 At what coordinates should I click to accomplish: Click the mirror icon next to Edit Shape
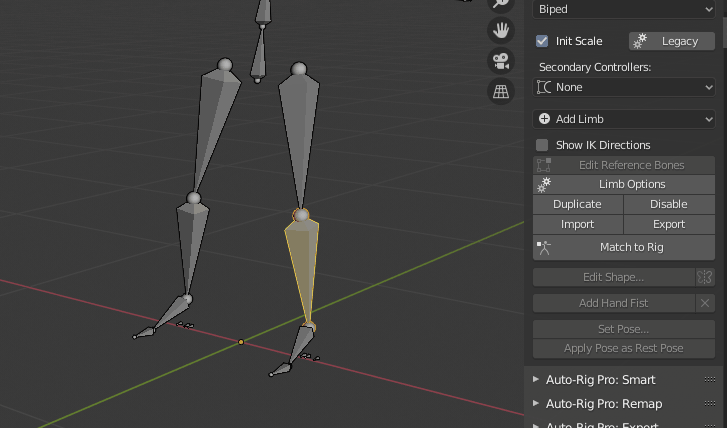705,277
